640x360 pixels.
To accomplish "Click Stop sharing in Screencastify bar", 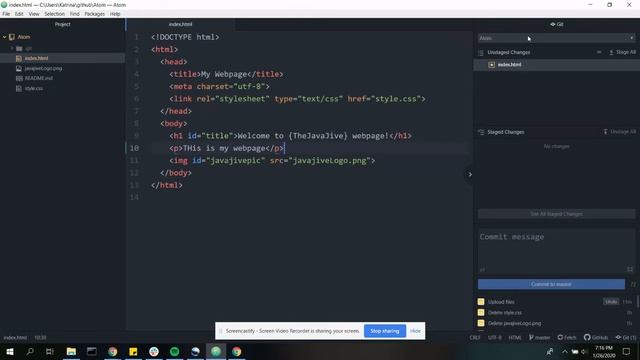I will click(384, 331).
